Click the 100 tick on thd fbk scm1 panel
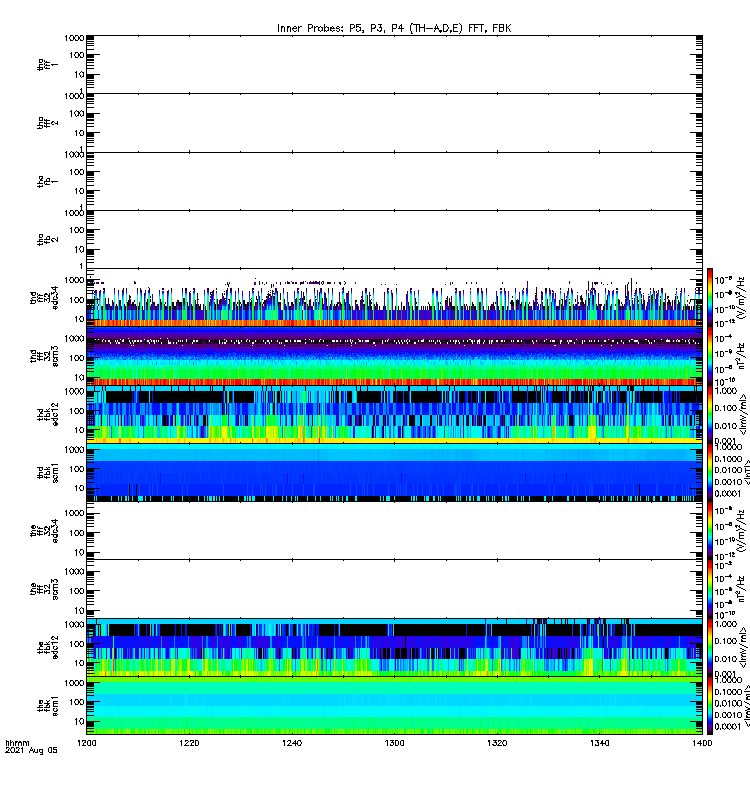The height and width of the screenshot is (800, 750). pyautogui.click(x=77, y=469)
